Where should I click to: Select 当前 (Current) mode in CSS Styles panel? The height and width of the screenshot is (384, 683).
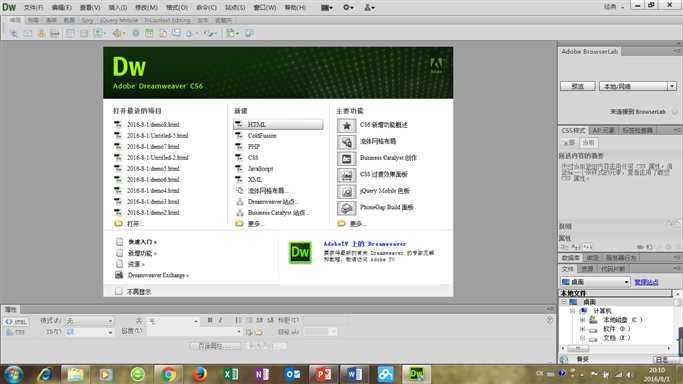588,143
